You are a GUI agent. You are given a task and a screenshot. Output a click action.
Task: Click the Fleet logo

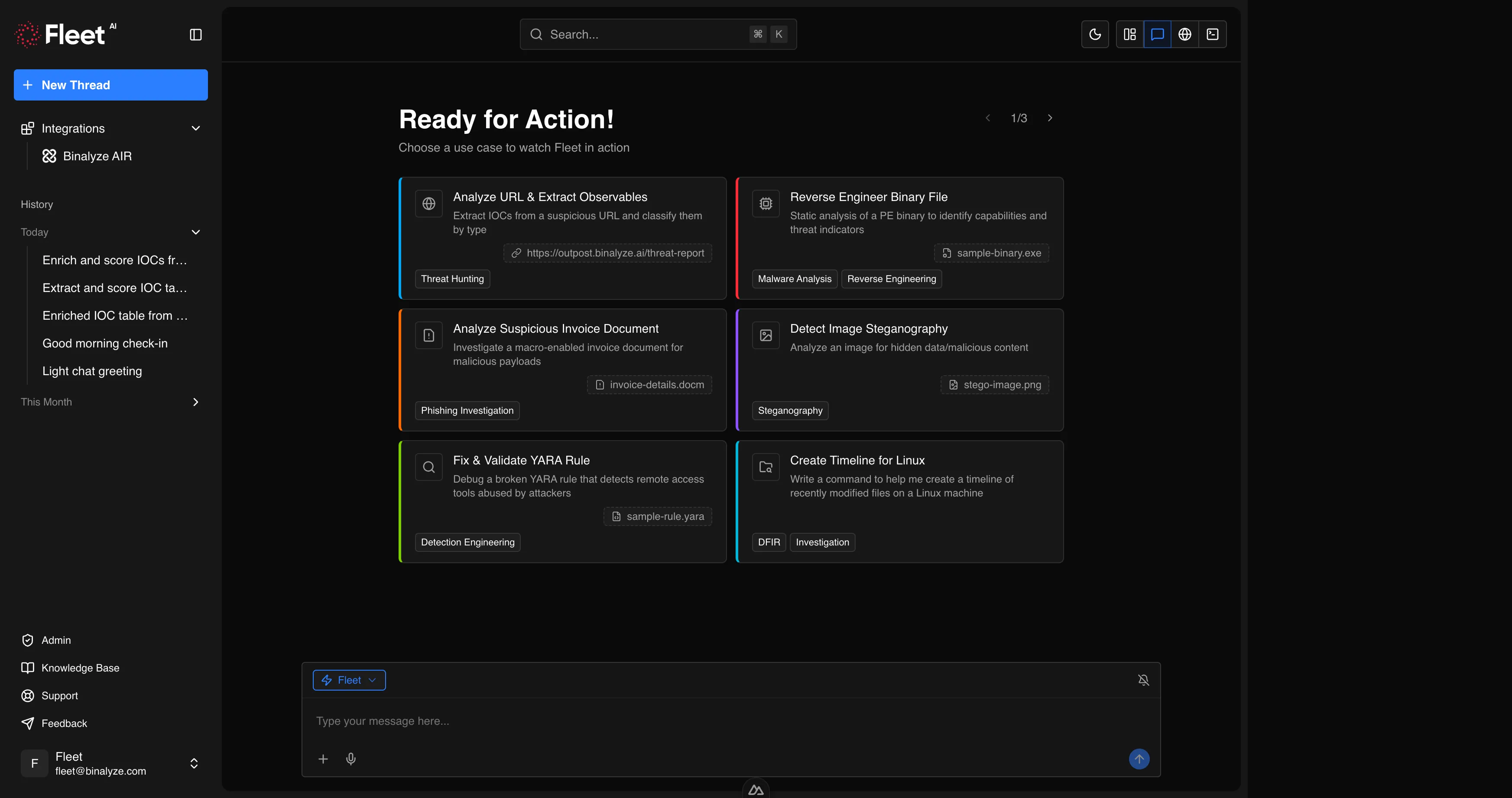[x=65, y=33]
